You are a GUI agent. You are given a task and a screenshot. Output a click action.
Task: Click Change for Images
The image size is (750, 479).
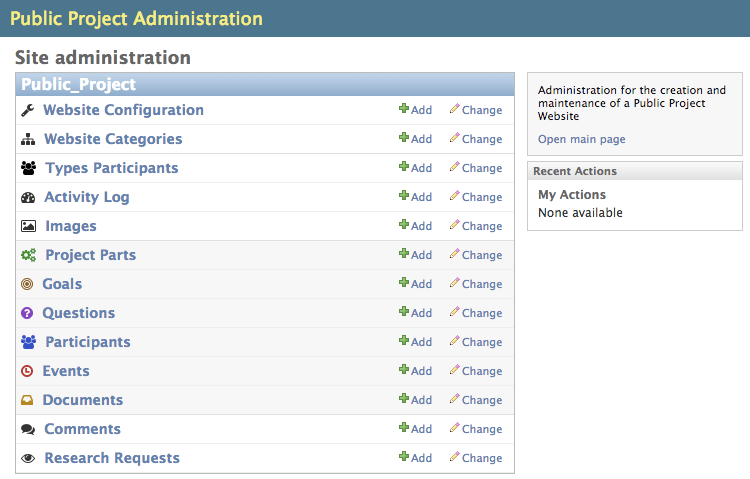(476, 226)
